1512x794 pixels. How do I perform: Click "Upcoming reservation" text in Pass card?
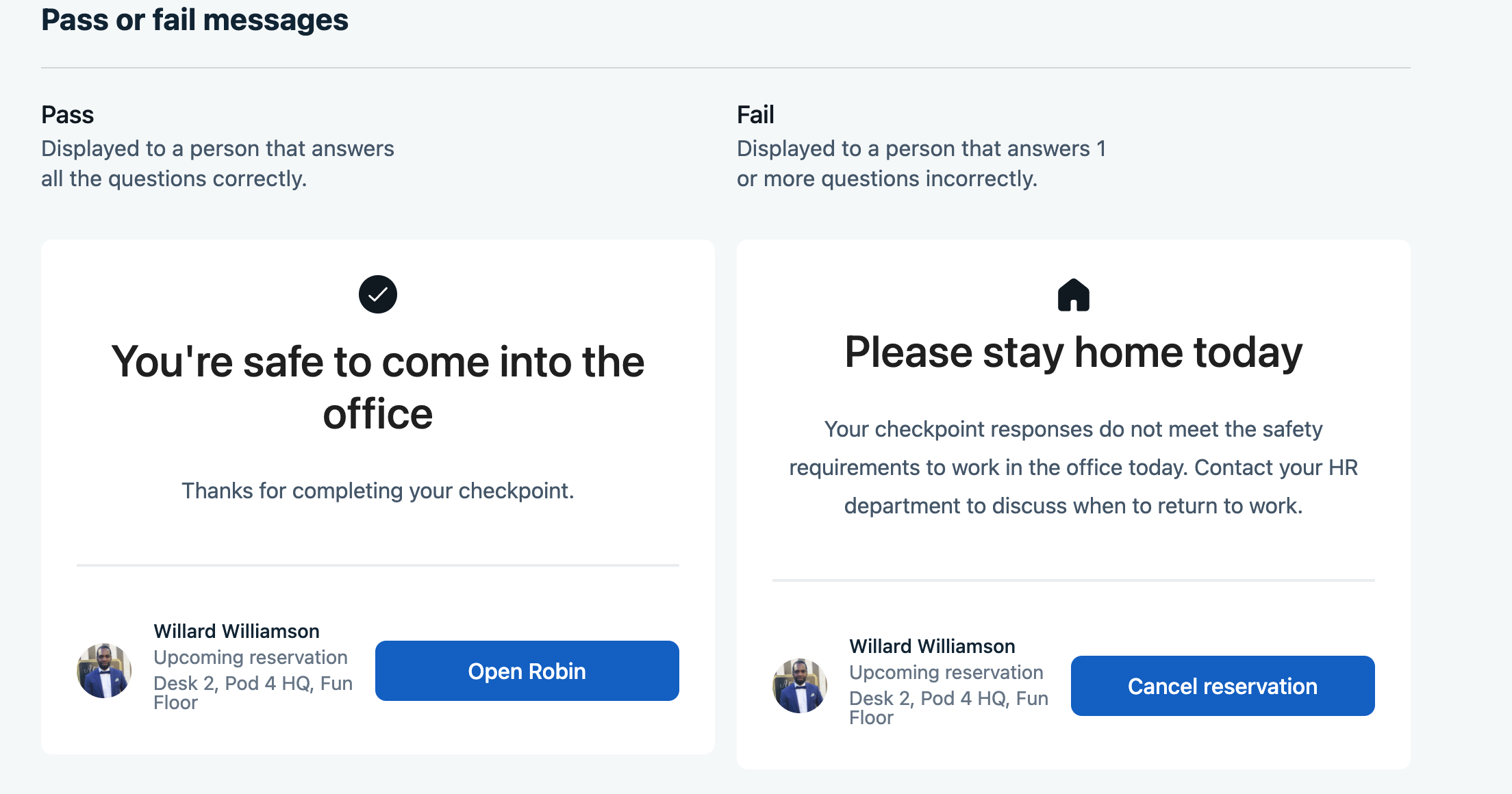pyautogui.click(x=251, y=657)
